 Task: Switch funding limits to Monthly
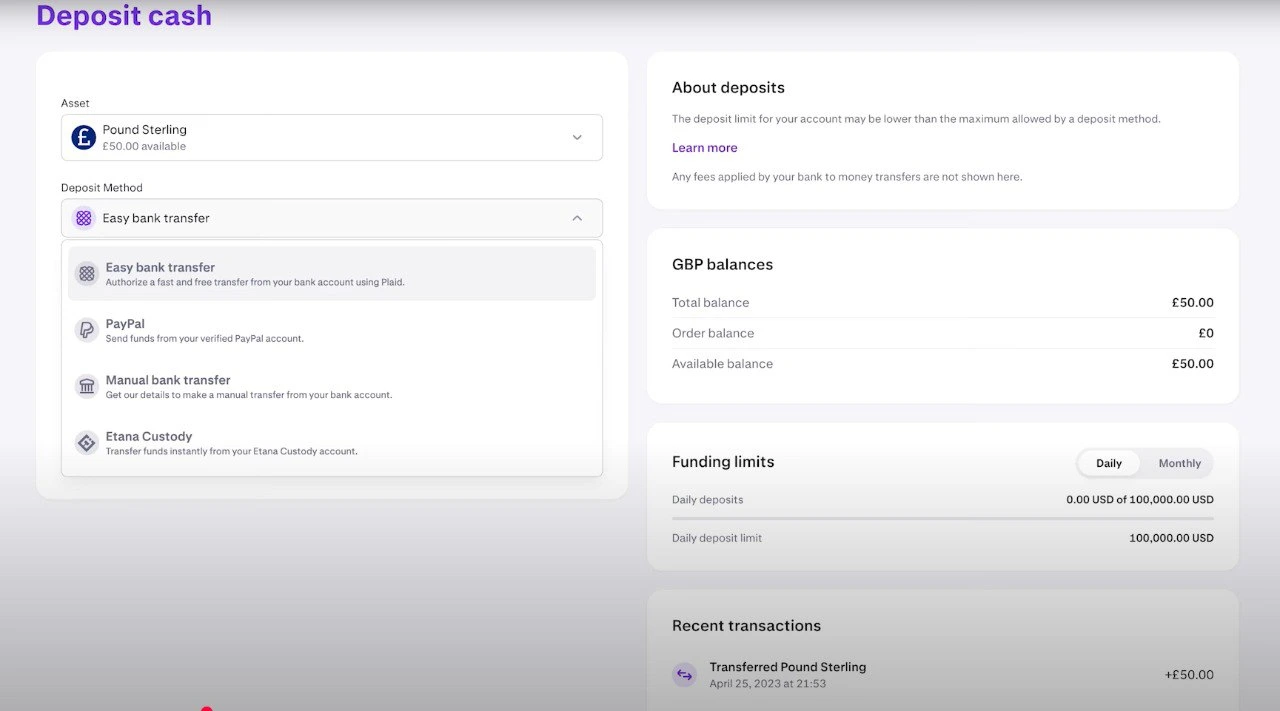pyautogui.click(x=1180, y=463)
